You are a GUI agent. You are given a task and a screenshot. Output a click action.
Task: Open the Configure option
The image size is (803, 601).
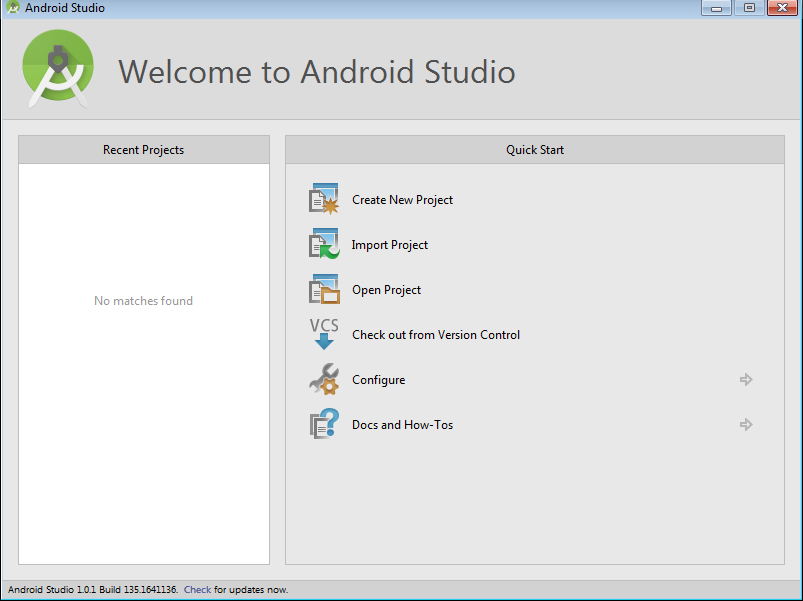pos(378,380)
